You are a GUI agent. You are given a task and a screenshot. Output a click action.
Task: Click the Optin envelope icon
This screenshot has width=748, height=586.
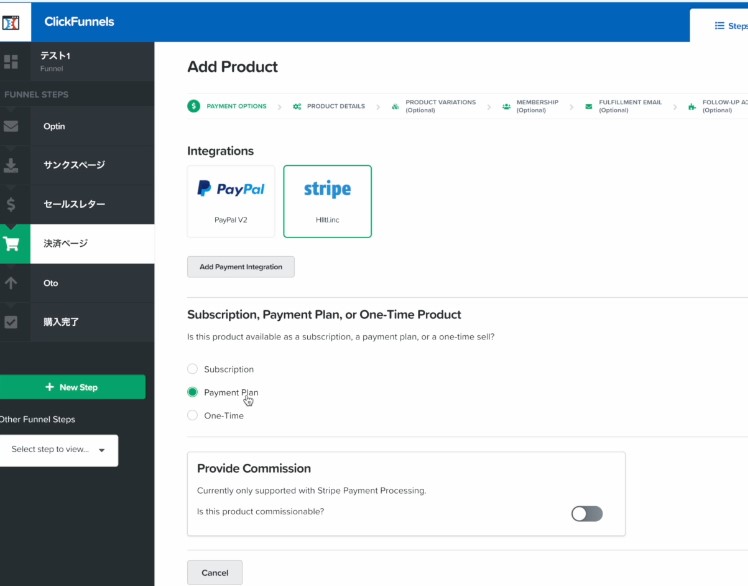pyautogui.click(x=10, y=126)
